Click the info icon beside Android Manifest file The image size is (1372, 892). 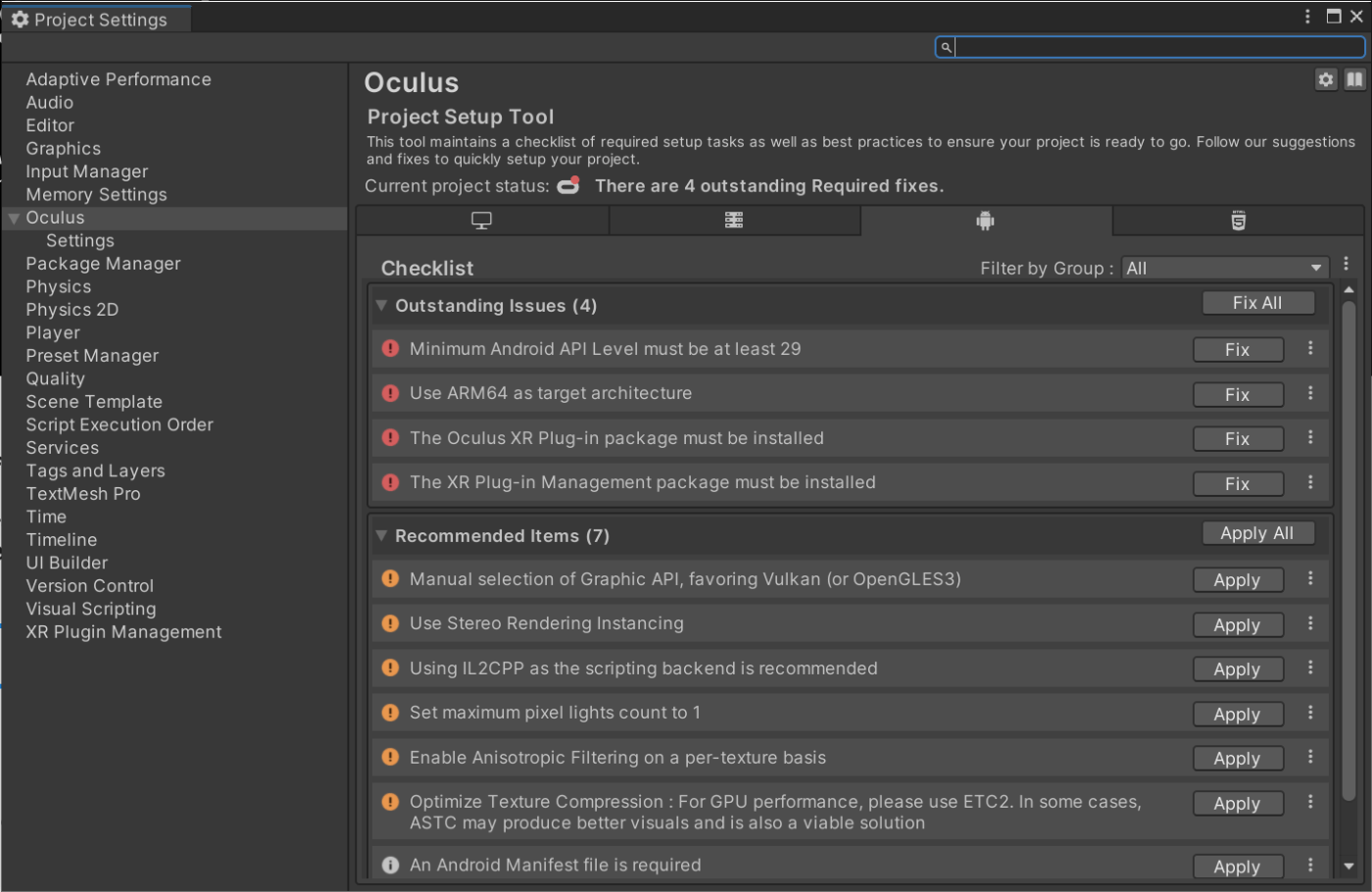coord(390,865)
